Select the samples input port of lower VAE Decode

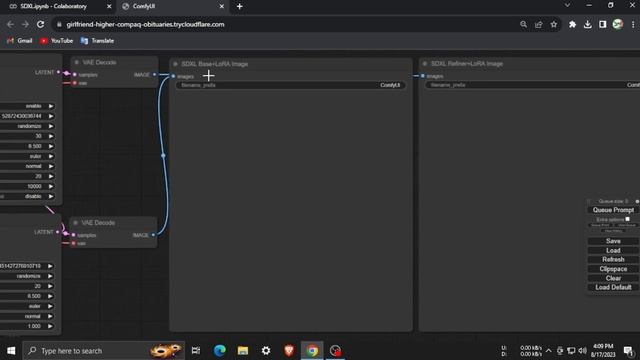(73, 235)
